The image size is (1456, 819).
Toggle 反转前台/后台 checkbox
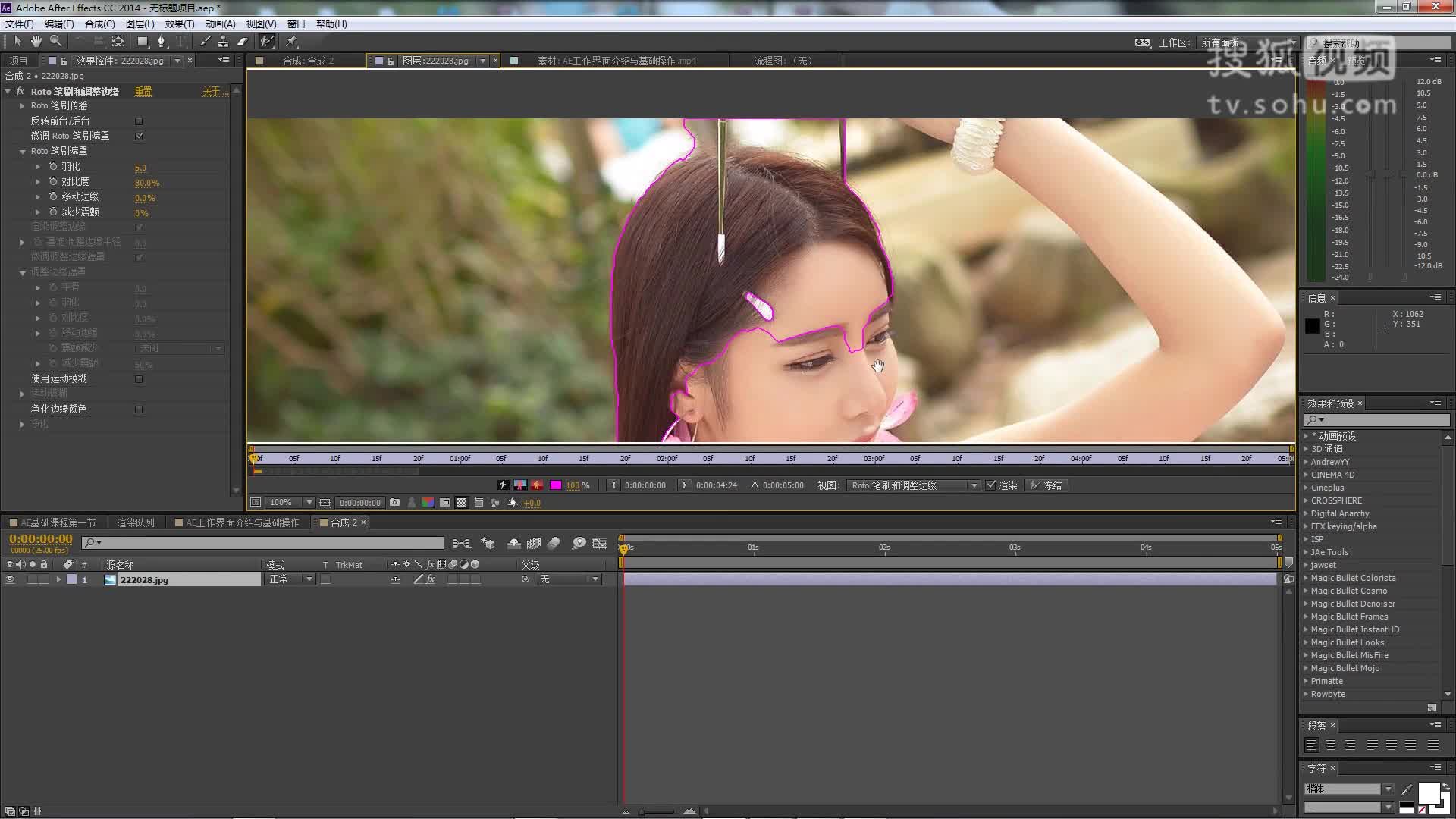pos(139,121)
